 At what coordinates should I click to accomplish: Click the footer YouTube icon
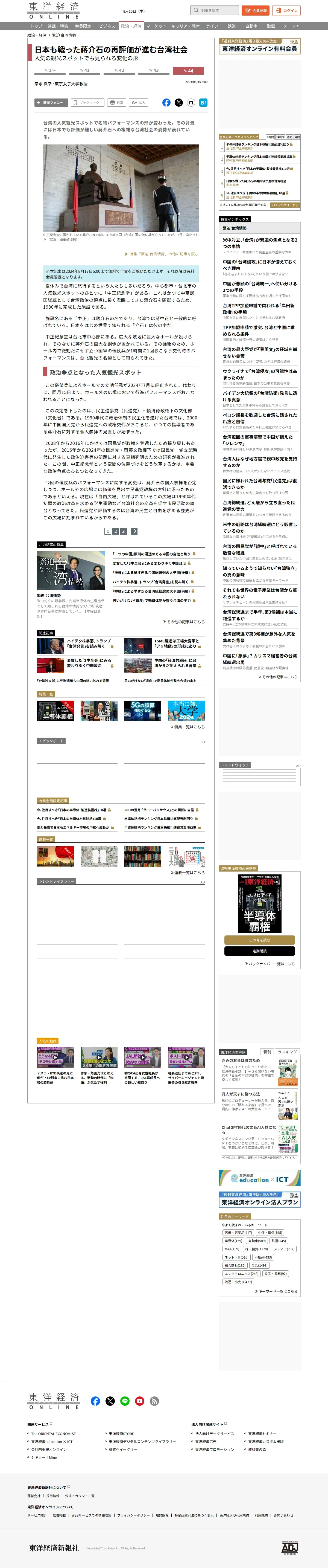pyautogui.click(x=139, y=1401)
